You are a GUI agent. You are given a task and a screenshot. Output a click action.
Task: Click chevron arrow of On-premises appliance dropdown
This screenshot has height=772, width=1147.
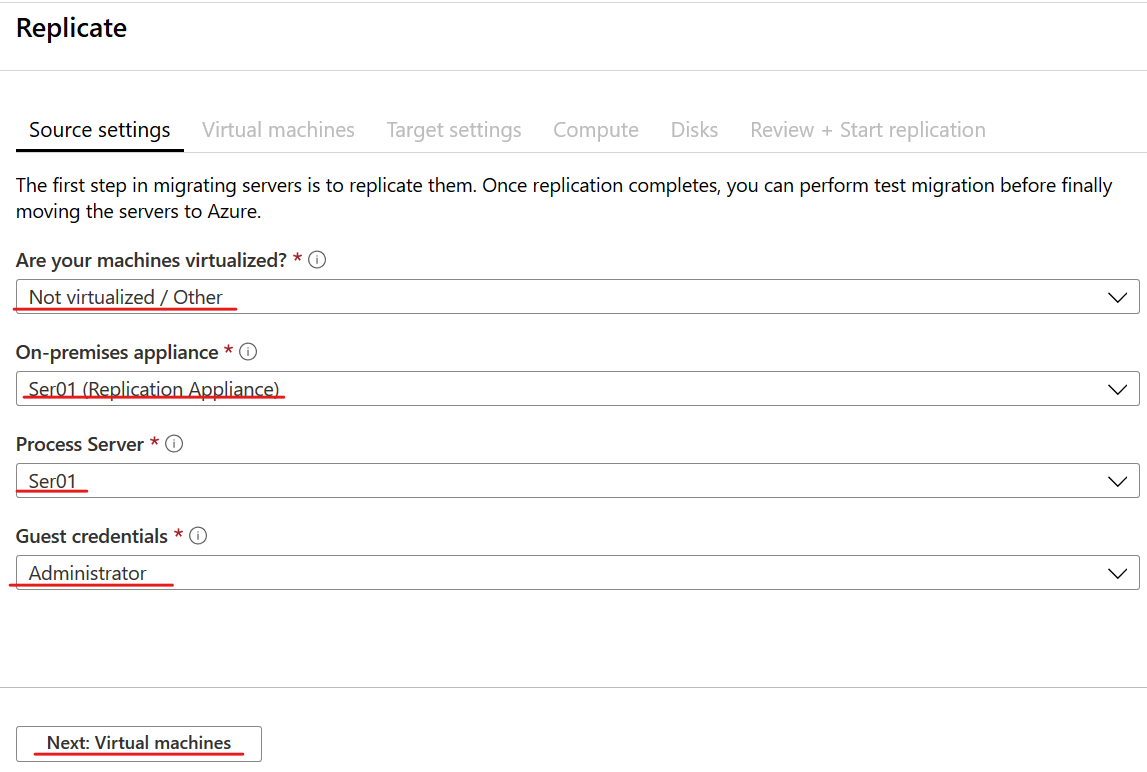coord(1118,389)
